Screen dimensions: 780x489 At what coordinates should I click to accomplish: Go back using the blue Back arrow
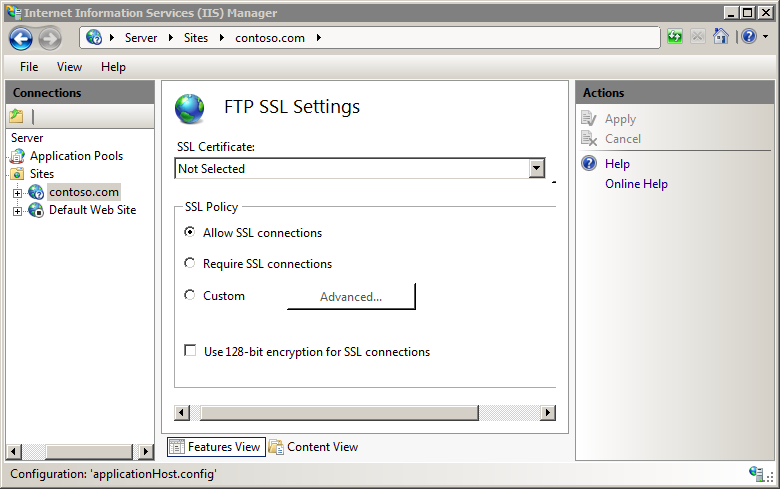click(x=21, y=38)
